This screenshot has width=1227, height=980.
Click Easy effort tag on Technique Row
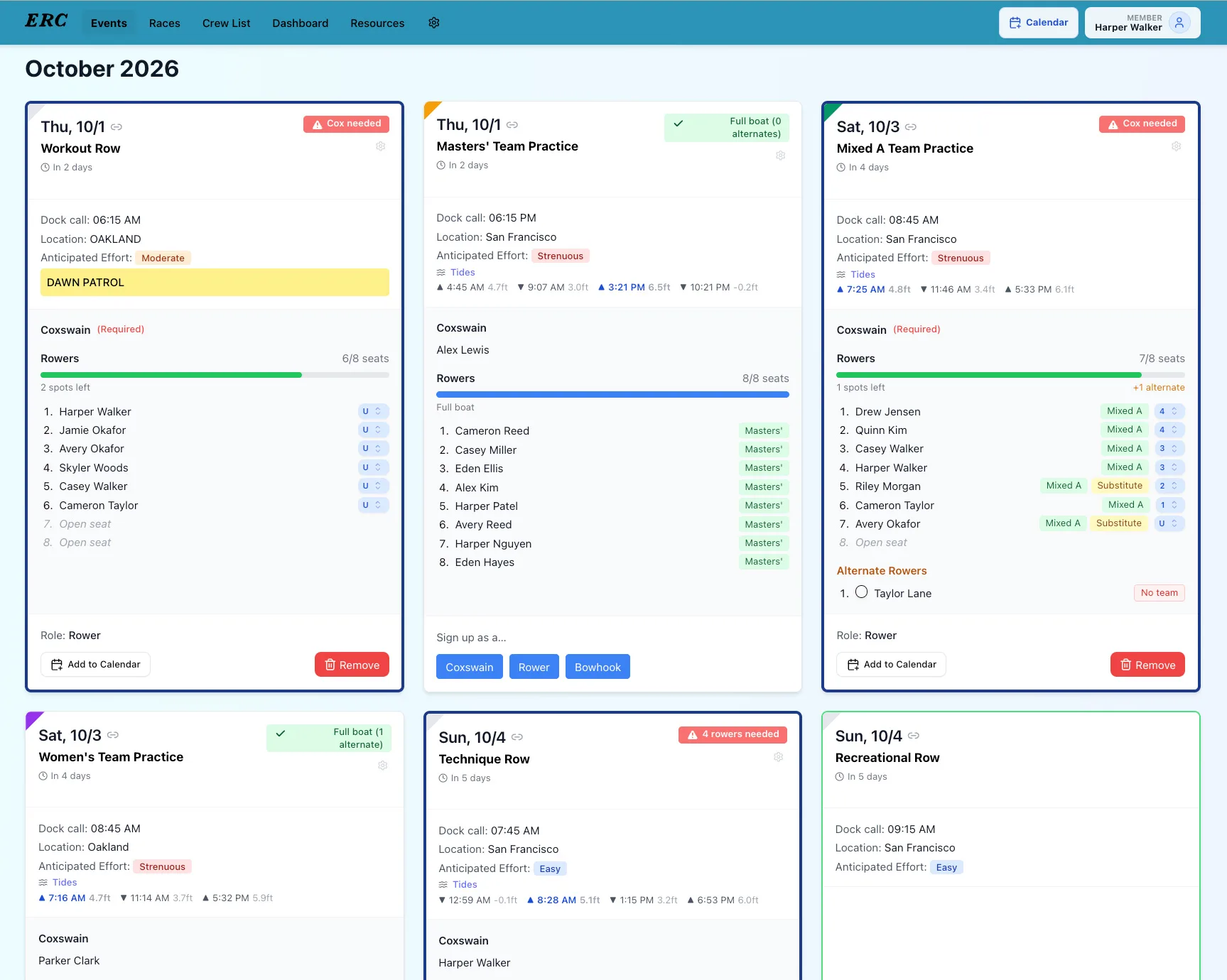tap(550, 869)
